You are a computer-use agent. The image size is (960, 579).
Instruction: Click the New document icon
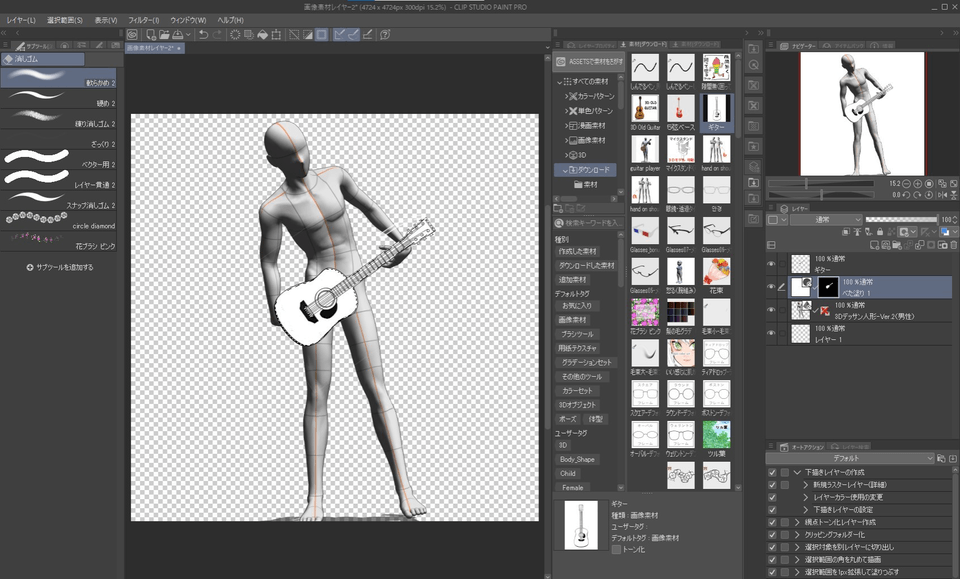click(151, 34)
